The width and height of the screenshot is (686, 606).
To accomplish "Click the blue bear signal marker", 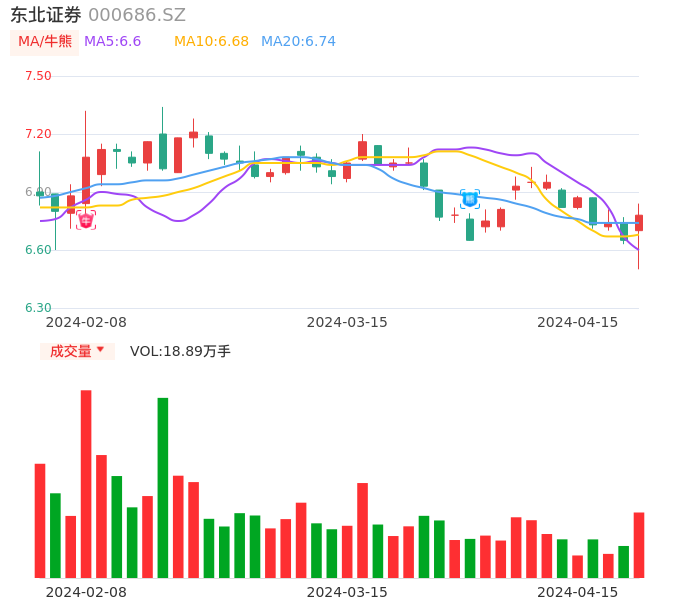I will click(469, 199).
